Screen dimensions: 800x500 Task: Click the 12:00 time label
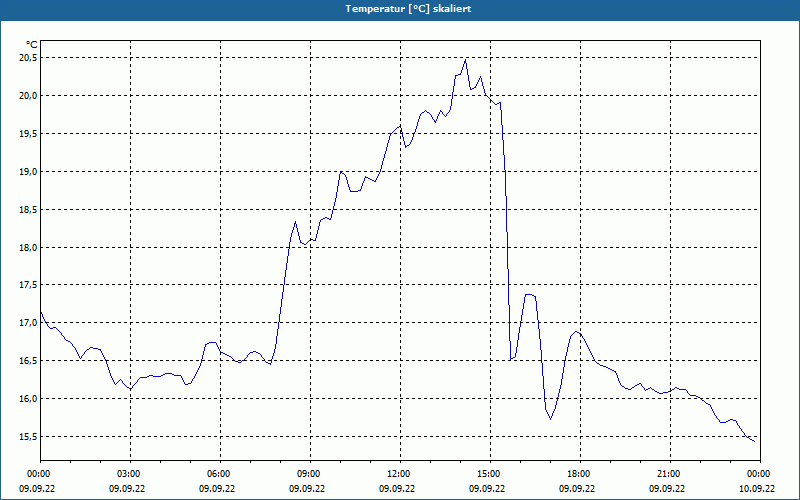(400, 474)
